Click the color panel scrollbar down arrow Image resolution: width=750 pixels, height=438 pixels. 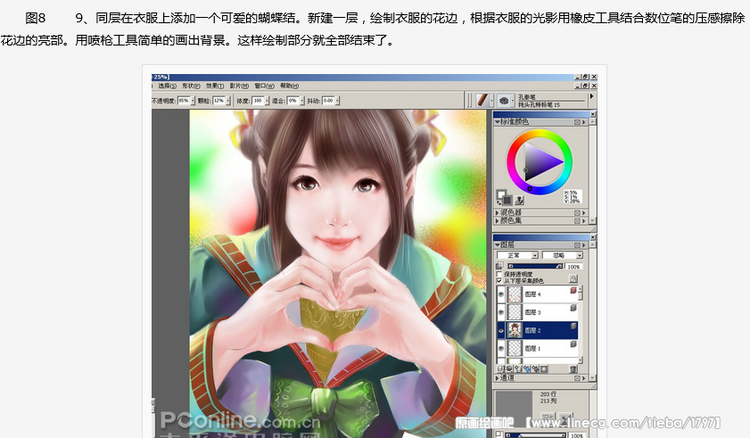pos(593,221)
